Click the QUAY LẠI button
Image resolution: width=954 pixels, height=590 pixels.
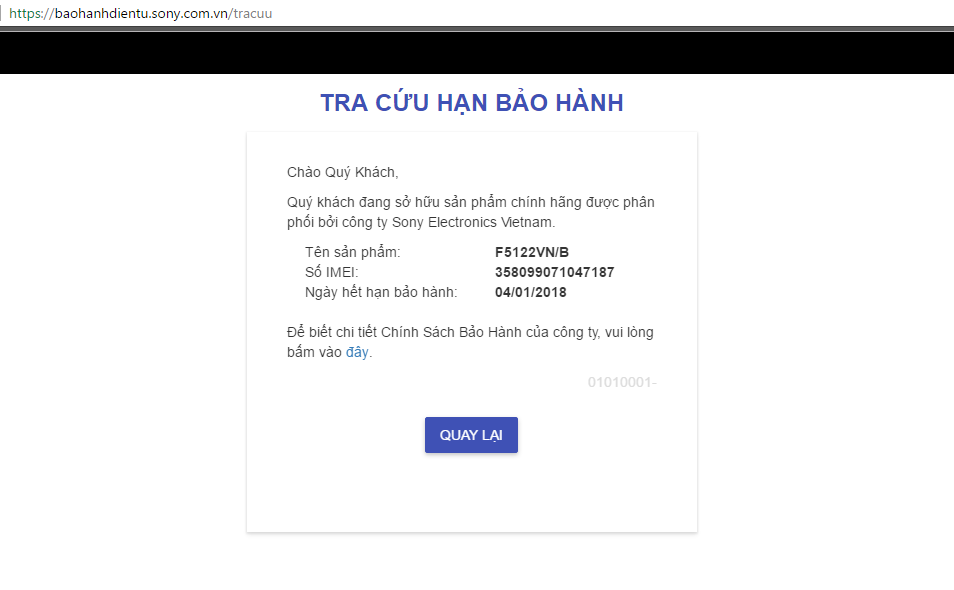[471, 435]
